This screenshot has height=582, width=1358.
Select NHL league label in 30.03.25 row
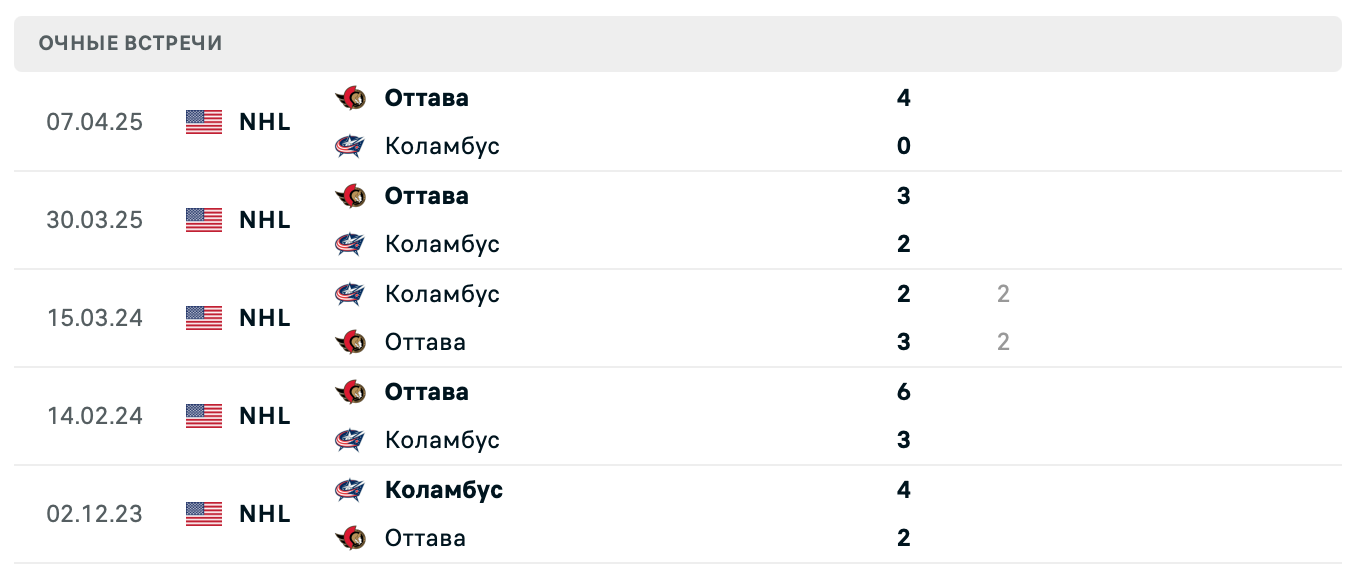click(265, 220)
